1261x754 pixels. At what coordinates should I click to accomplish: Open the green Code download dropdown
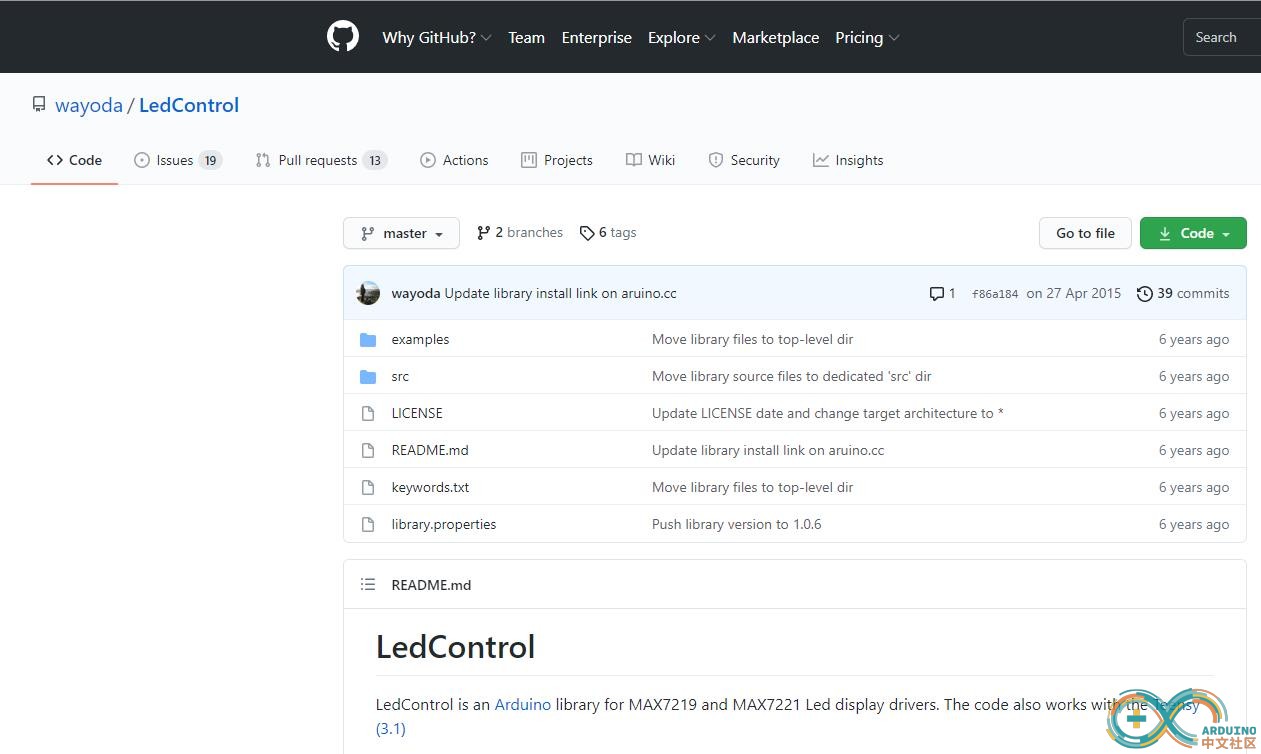click(x=1193, y=233)
